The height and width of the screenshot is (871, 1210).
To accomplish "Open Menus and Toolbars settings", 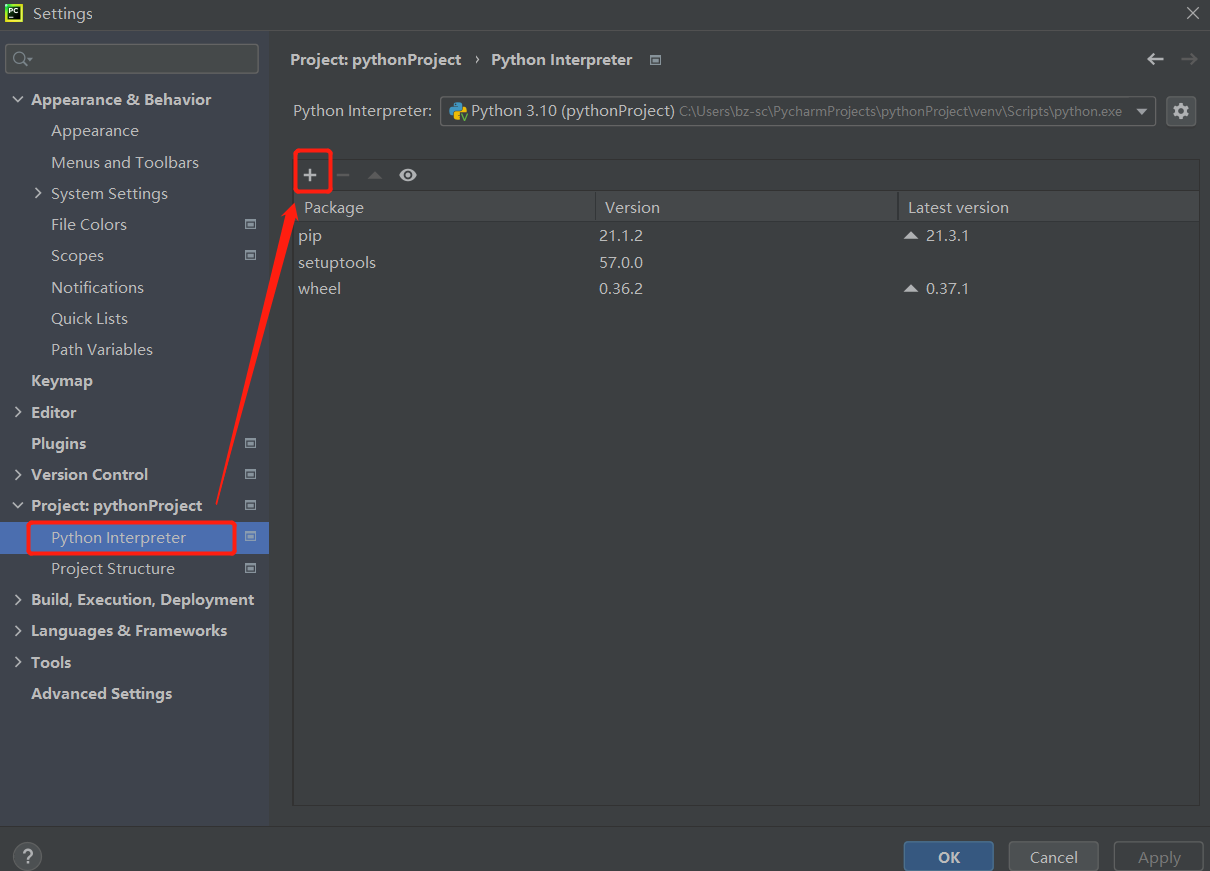I will (125, 162).
